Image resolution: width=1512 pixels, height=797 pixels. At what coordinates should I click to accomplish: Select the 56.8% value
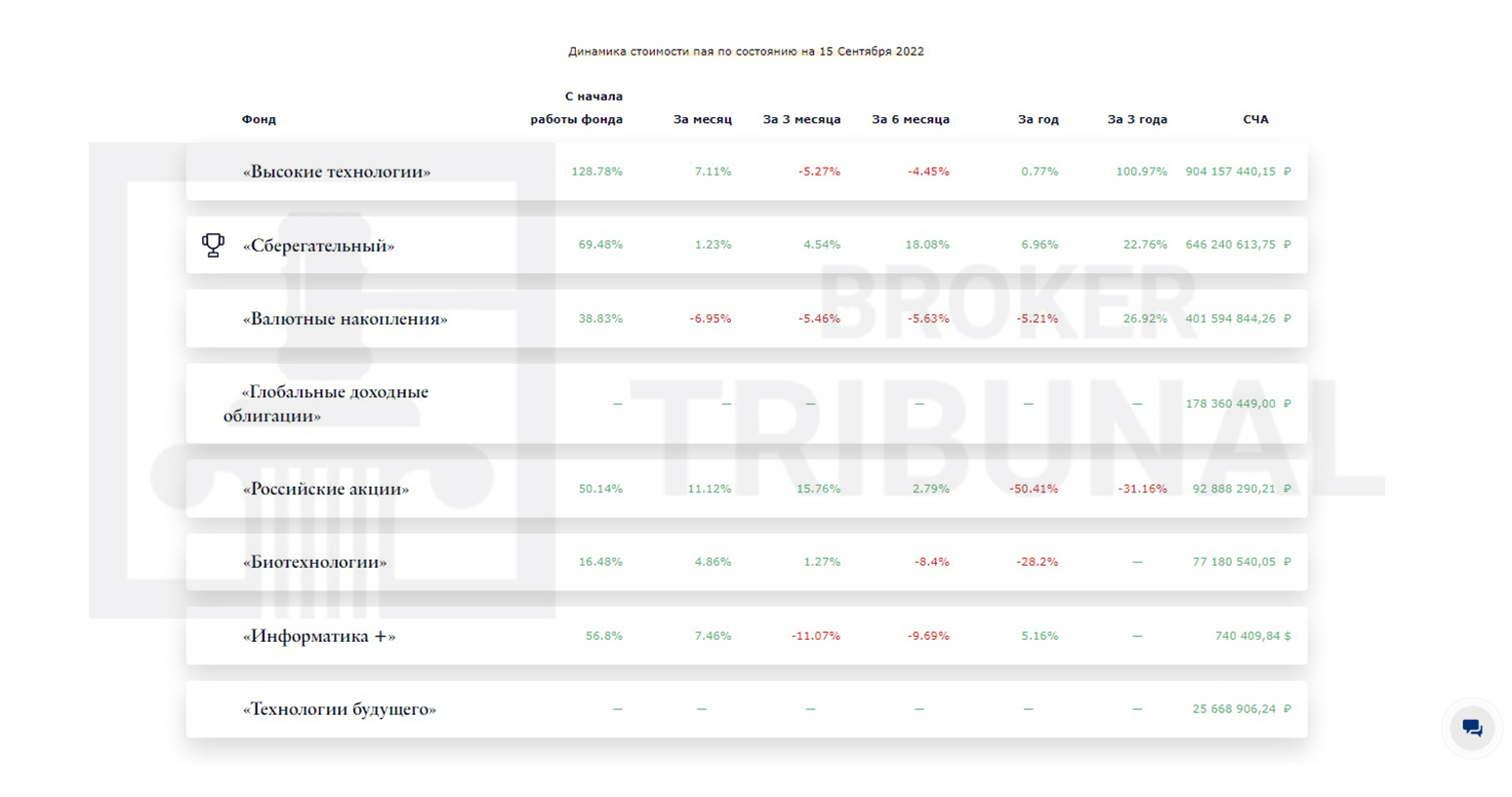coord(604,636)
